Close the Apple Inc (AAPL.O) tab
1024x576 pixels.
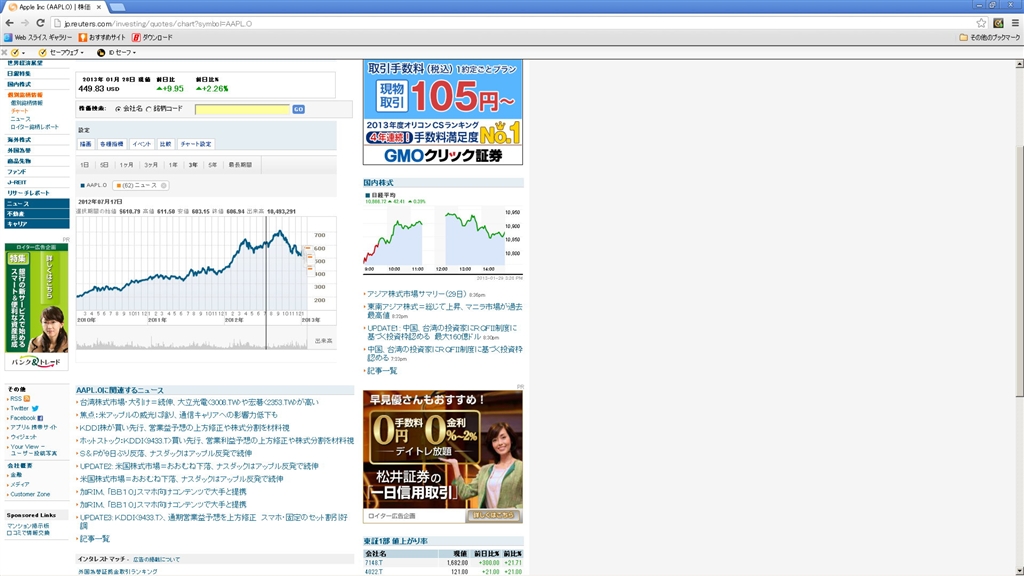coord(99,7)
